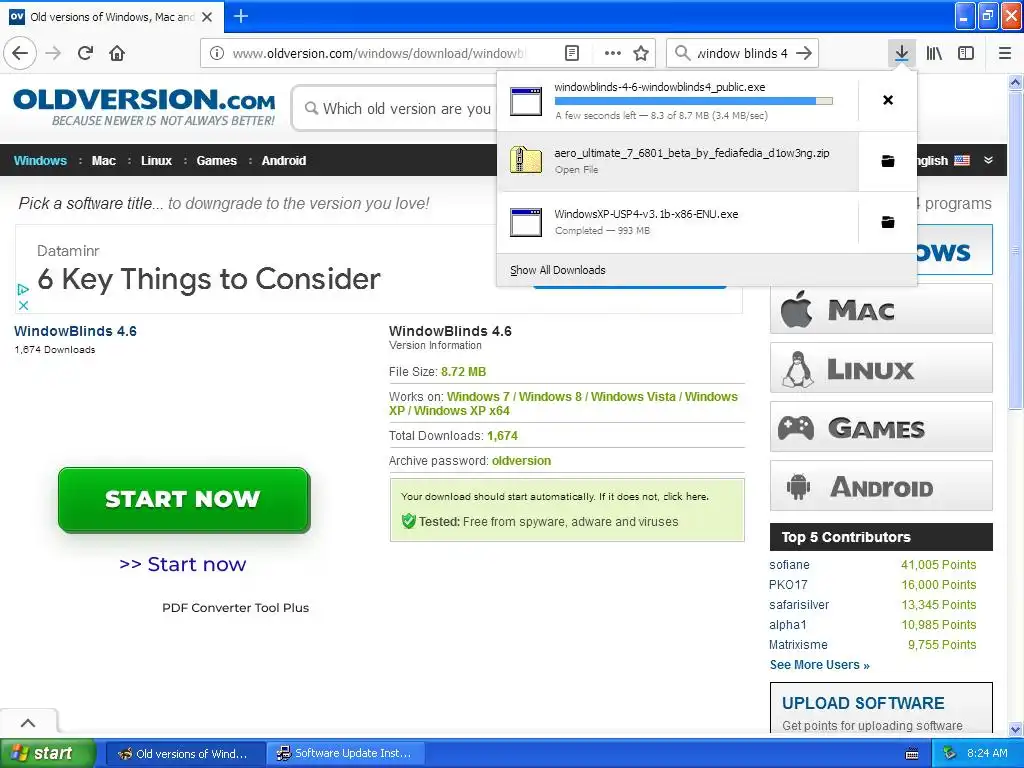Viewport: 1024px width, 768px height.
Task: Click the forward navigation arrow
Action: coord(54,53)
